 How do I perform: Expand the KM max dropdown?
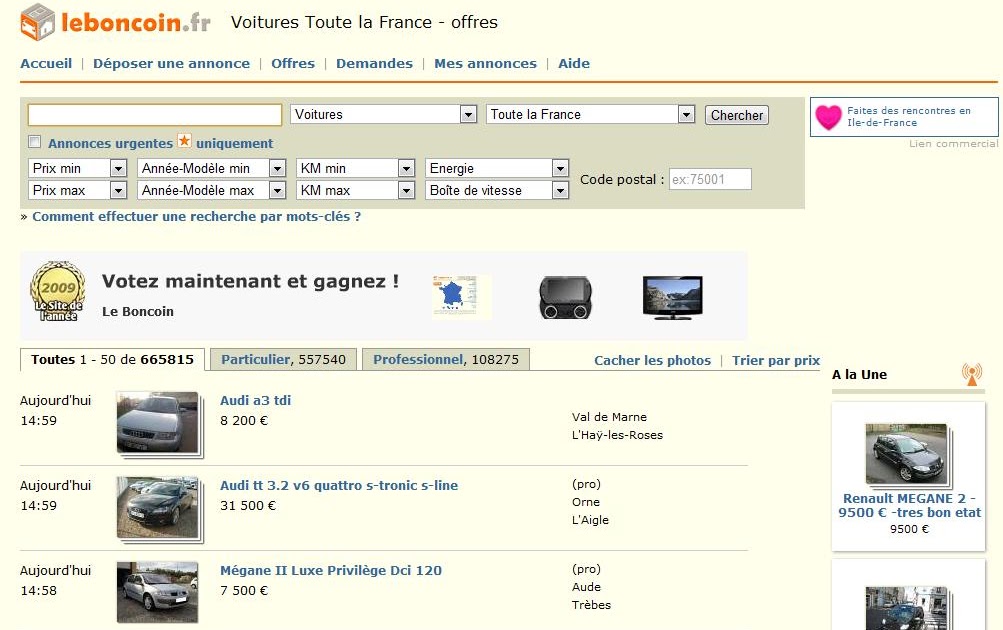(356, 190)
